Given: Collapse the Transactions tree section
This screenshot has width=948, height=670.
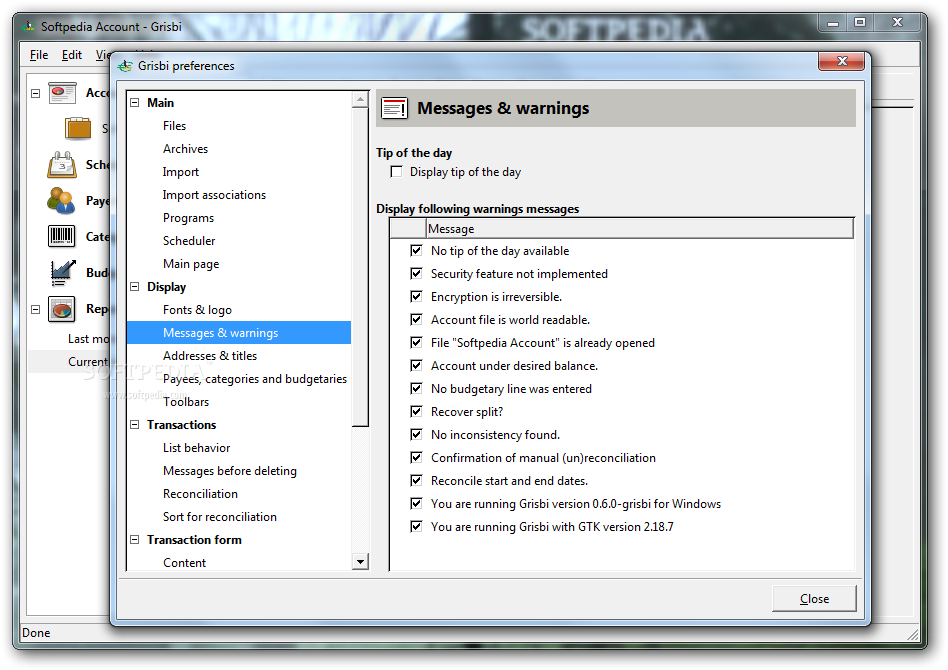Looking at the screenshot, I should tap(135, 424).
